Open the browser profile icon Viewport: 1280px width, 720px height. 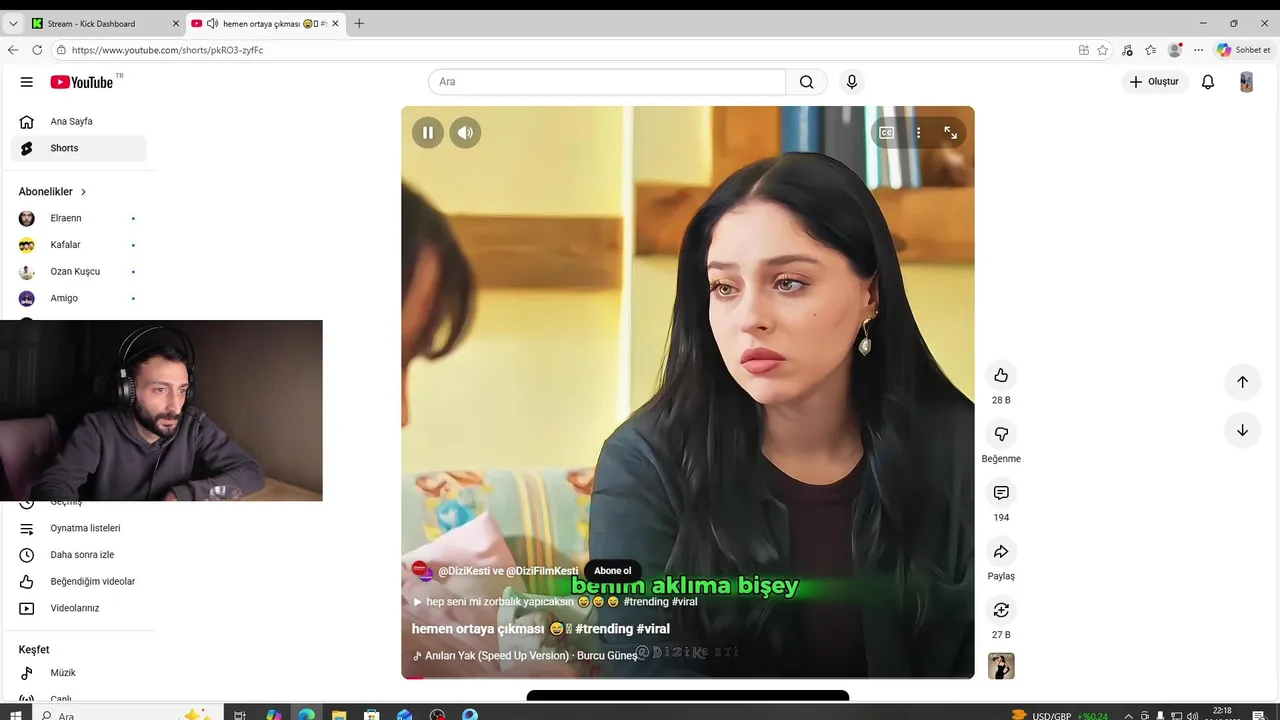click(1175, 50)
